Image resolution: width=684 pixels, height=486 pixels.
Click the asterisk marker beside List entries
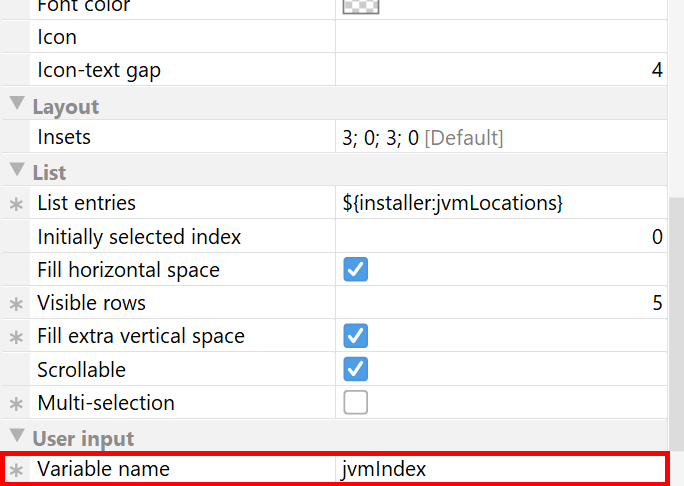[x=16, y=204]
